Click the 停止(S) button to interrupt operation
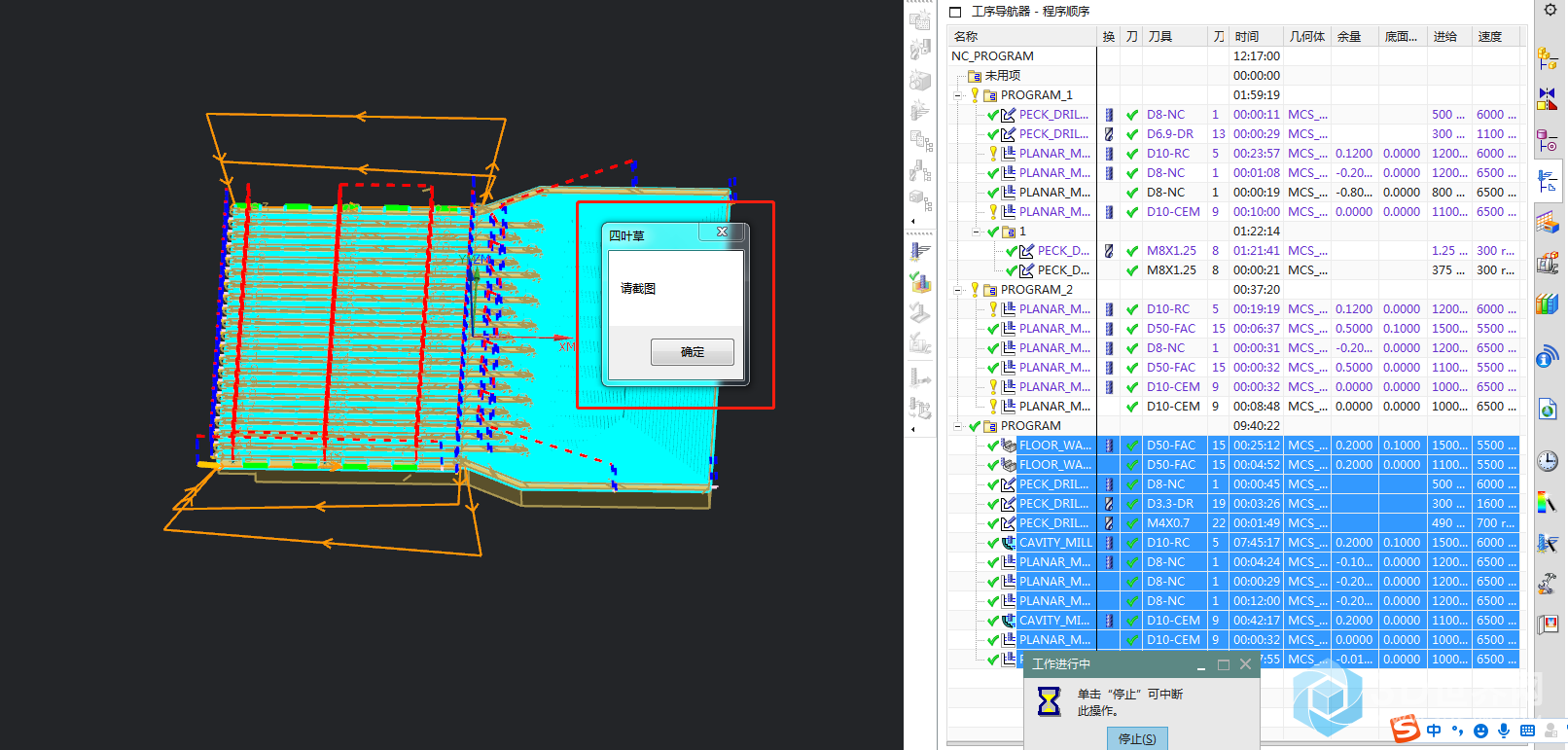This screenshot has height=750, width=1568. click(x=1137, y=738)
